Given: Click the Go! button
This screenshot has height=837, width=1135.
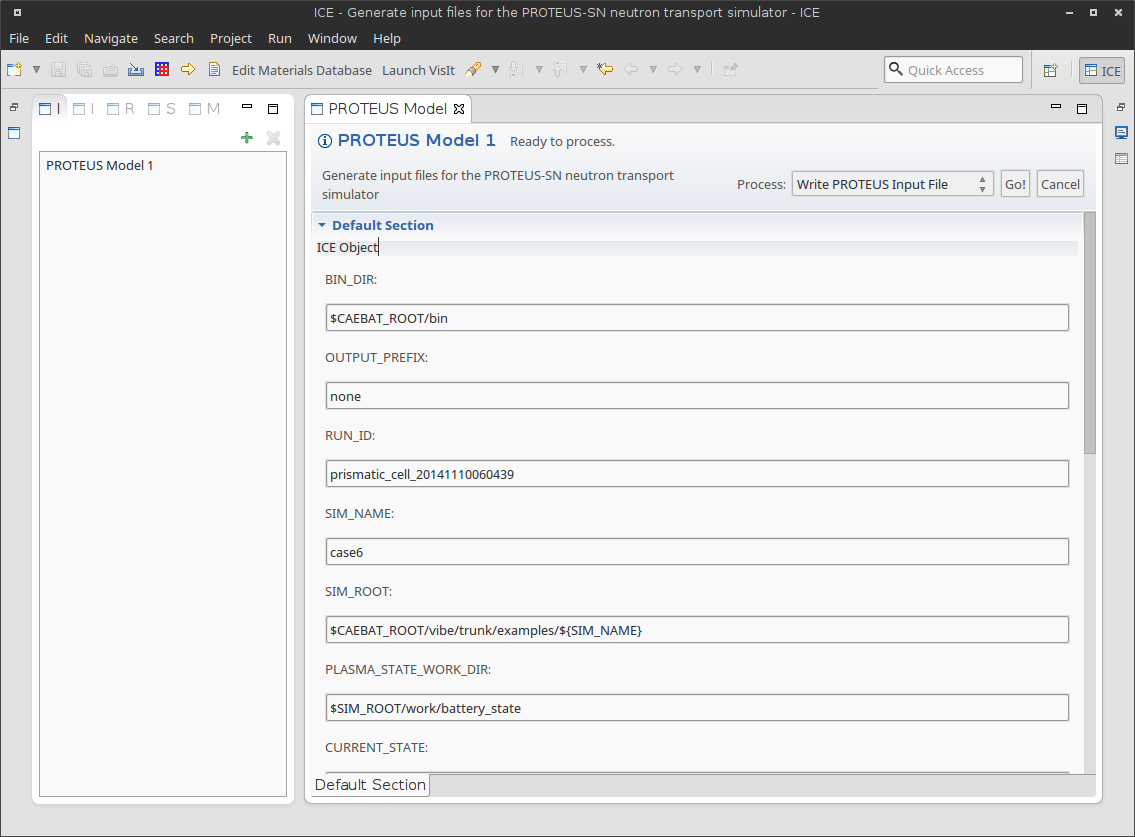Looking at the screenshot, I should pyautogui.click(x=1015, y=185).
